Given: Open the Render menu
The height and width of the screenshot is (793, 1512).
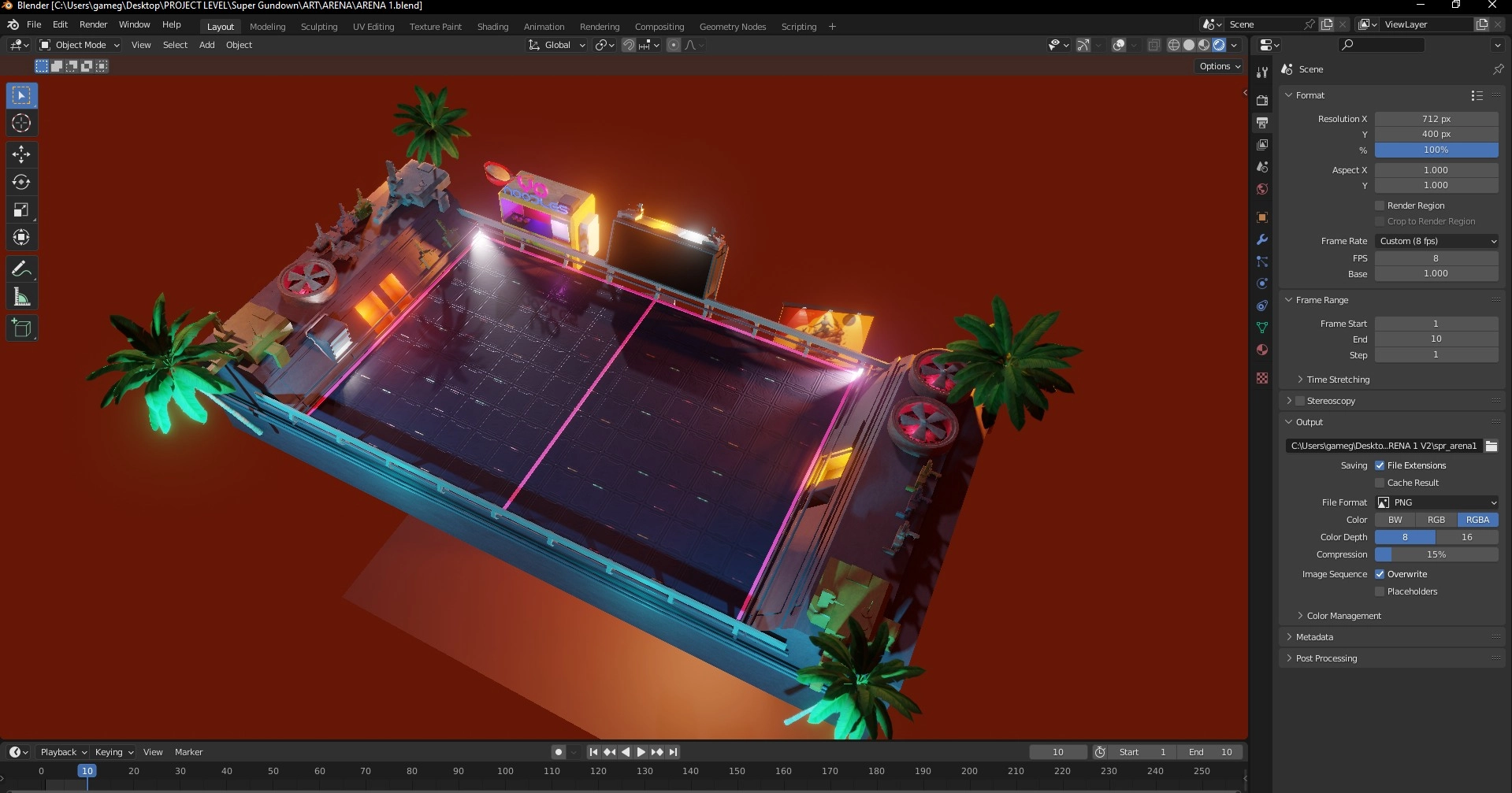Looking at the screenshot, I should click(x=93, y=24).
